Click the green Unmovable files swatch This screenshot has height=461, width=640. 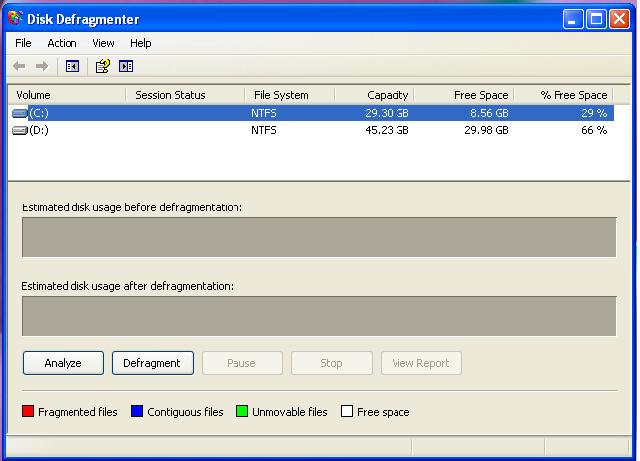point(242,411)
